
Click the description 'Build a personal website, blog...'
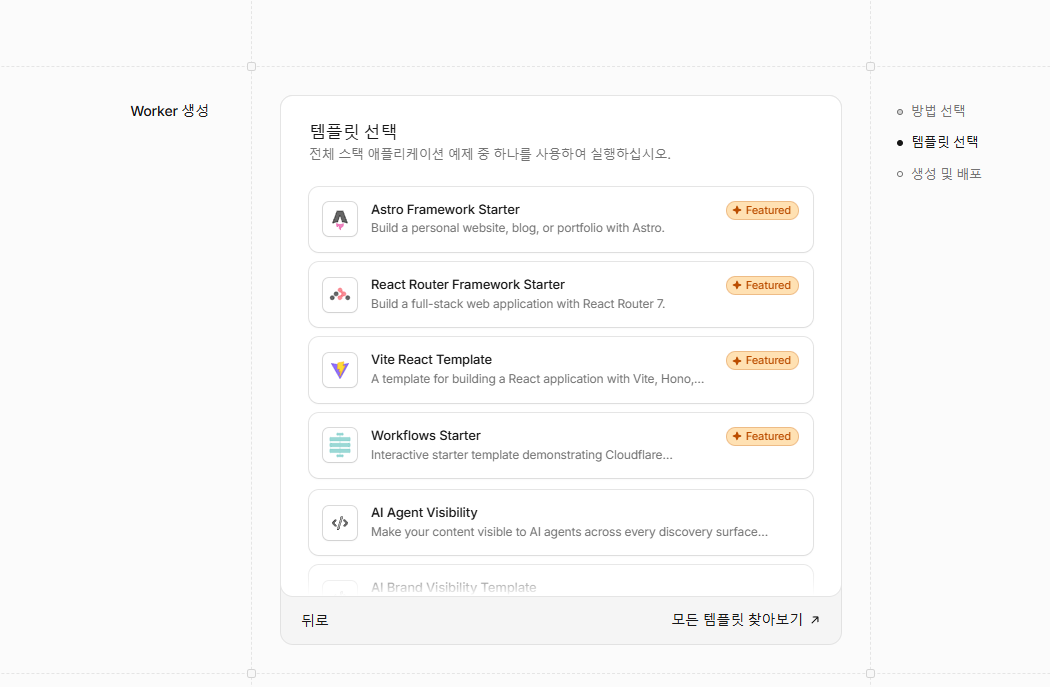[x=518, y=228]
